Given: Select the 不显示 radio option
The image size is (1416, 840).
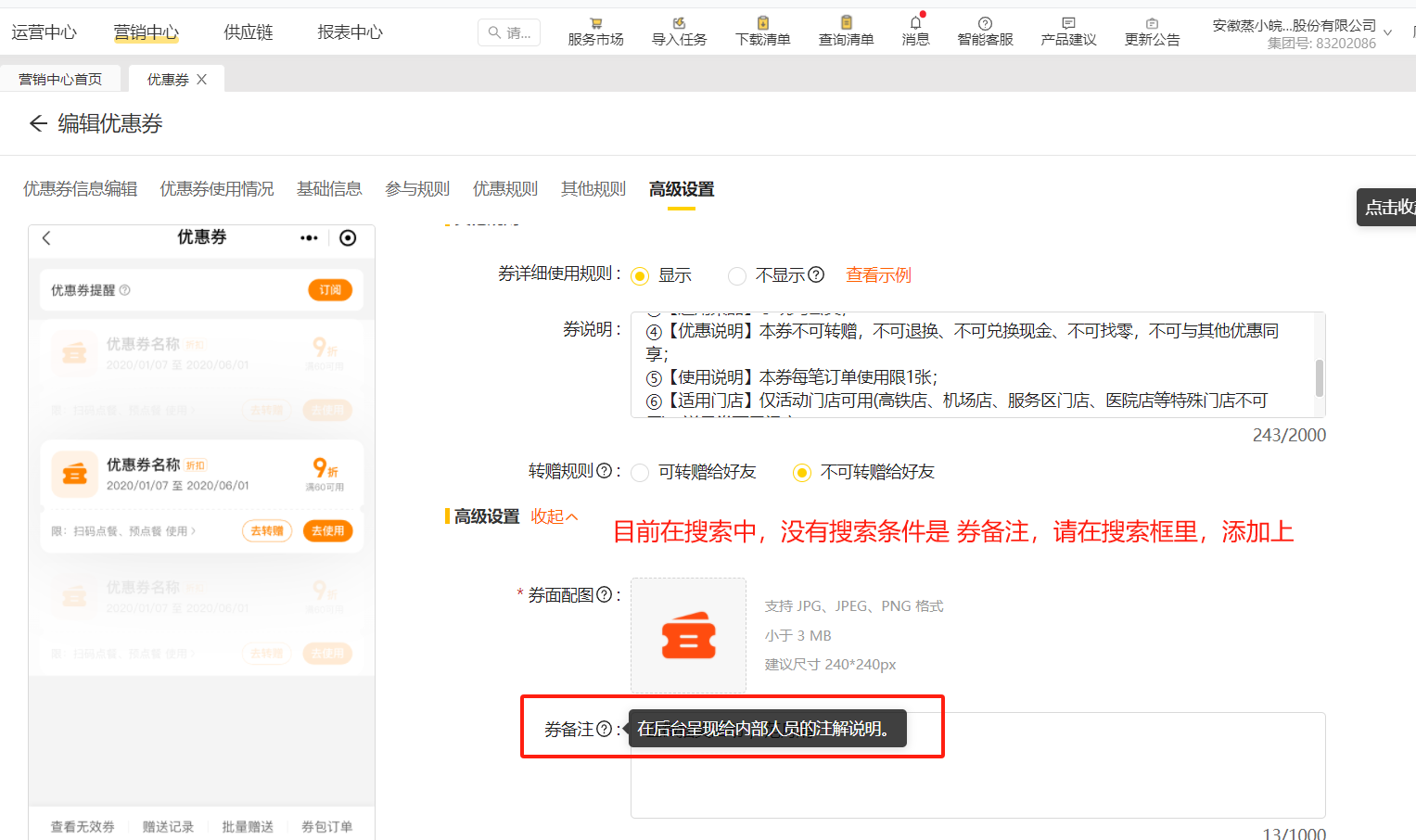Looking at the screenshot, I should tap(737, 276).
